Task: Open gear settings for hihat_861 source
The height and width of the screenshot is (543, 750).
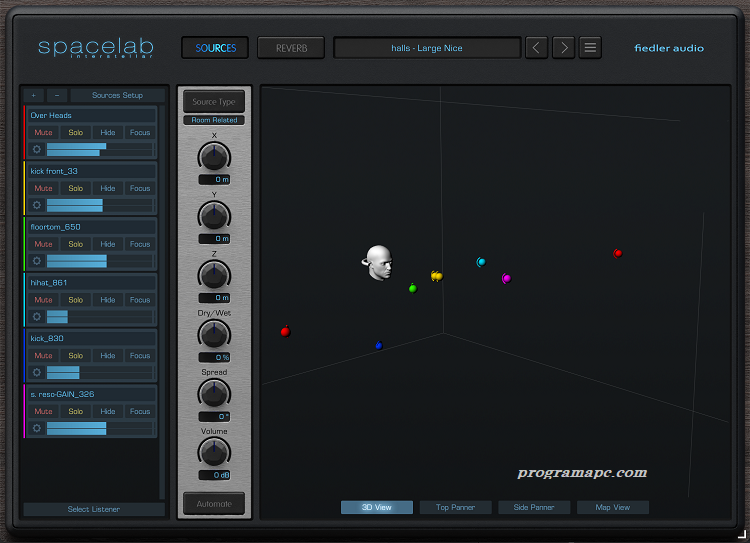Action: pyautogui.click(x=37, y=317)
